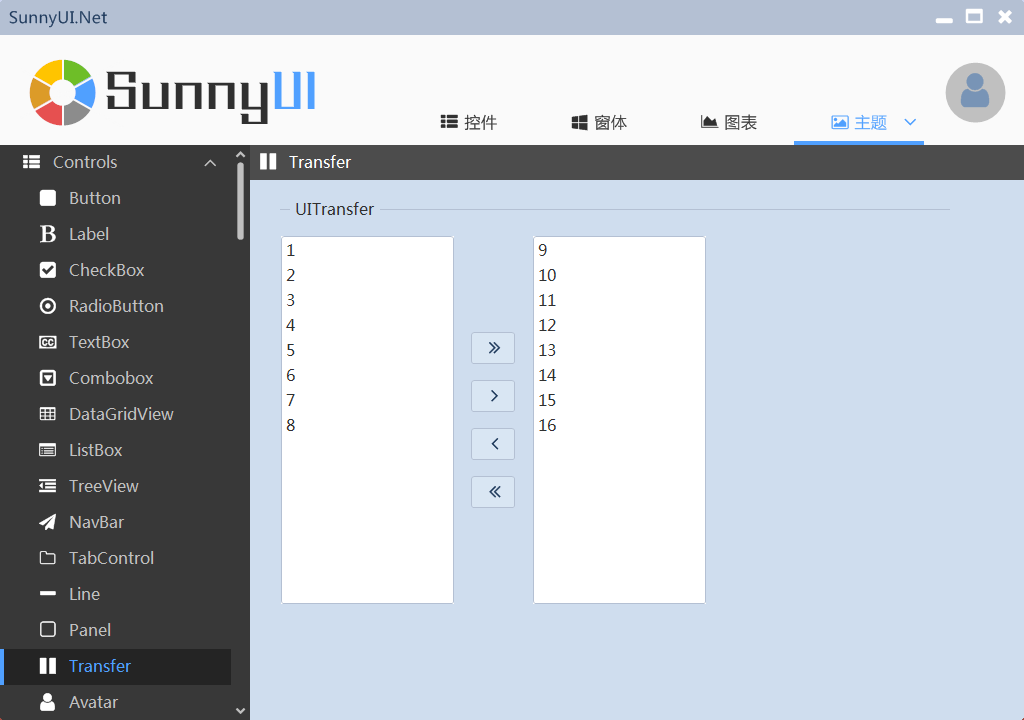The height and width of the screenshot is (720, 1024).
Task: Click the move-all-right transfer button
Action: 493,348
